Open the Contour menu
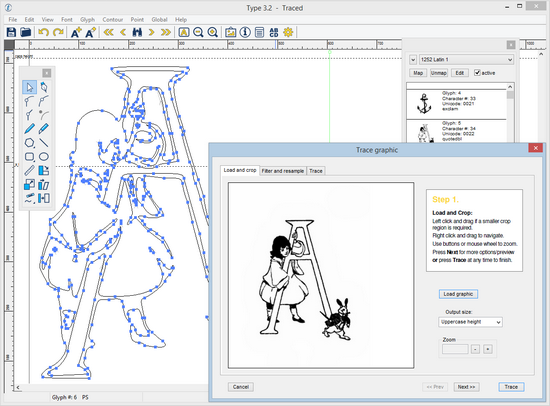550x406 pixels. (x=113, y=20)
